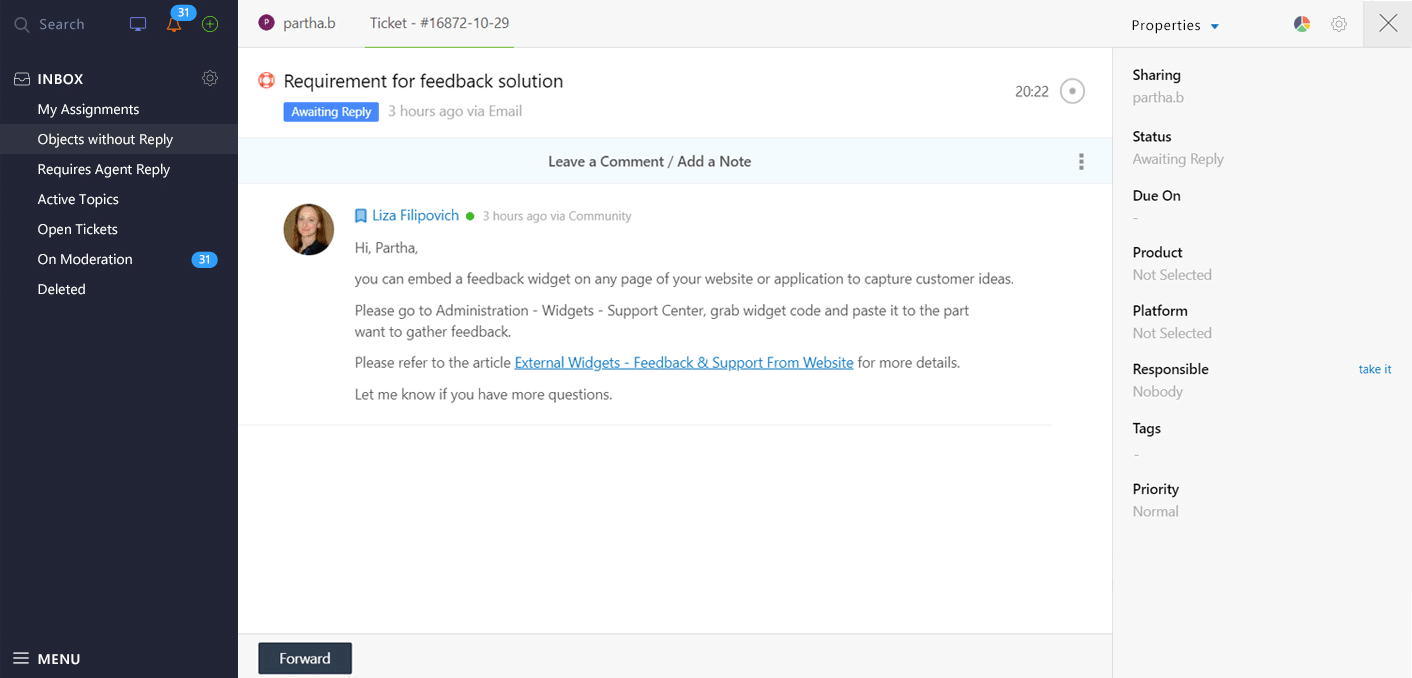The height and width of the screenshot is (678, 1412).
Task: Open On Moderation folder with 31 badge
Action: [85, 259]
